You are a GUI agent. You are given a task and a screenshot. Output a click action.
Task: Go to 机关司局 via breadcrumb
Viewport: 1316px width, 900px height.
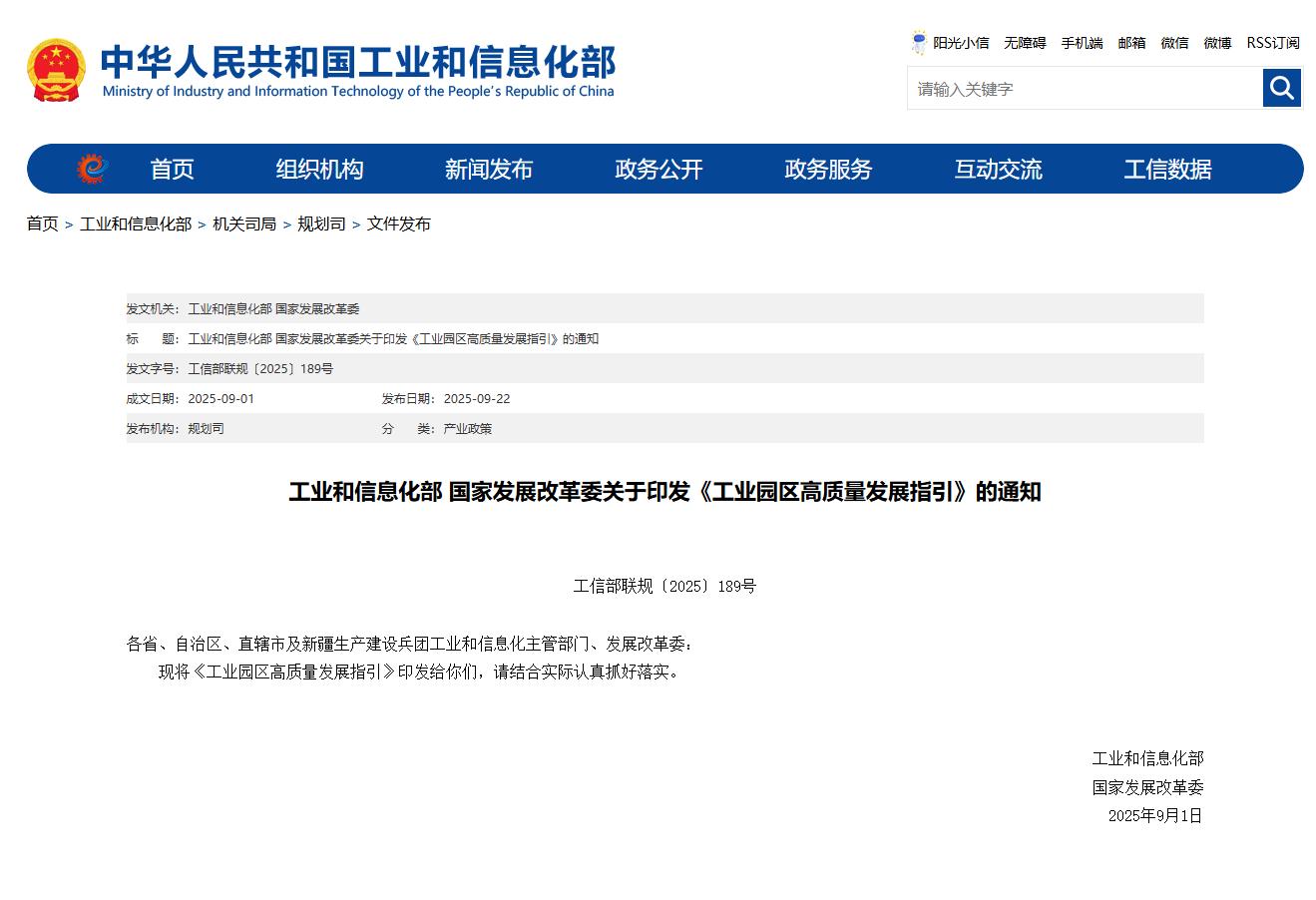pyautogui.click(x=244, y=224)
